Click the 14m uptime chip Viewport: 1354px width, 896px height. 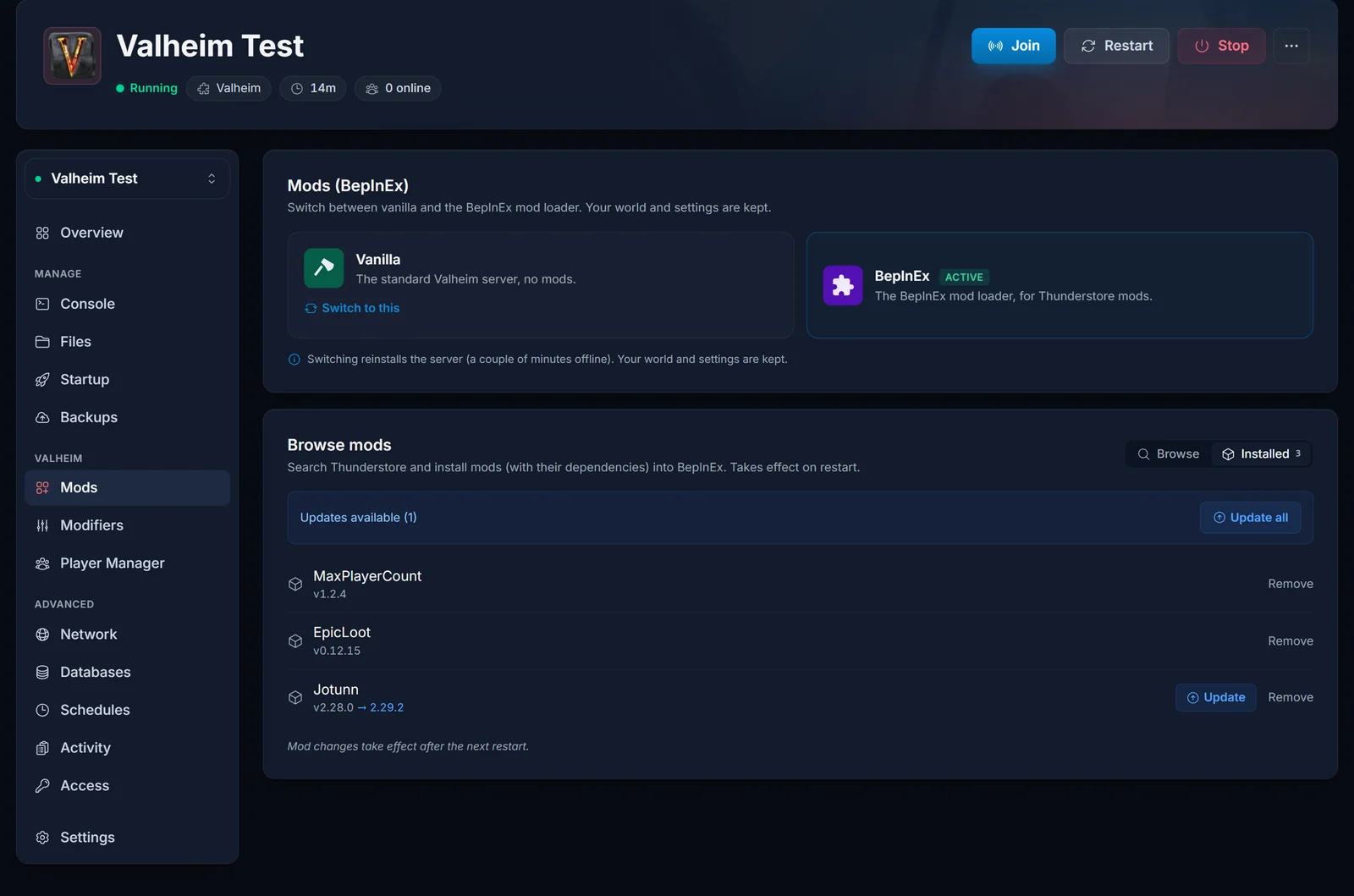click(x=313, y=88)
